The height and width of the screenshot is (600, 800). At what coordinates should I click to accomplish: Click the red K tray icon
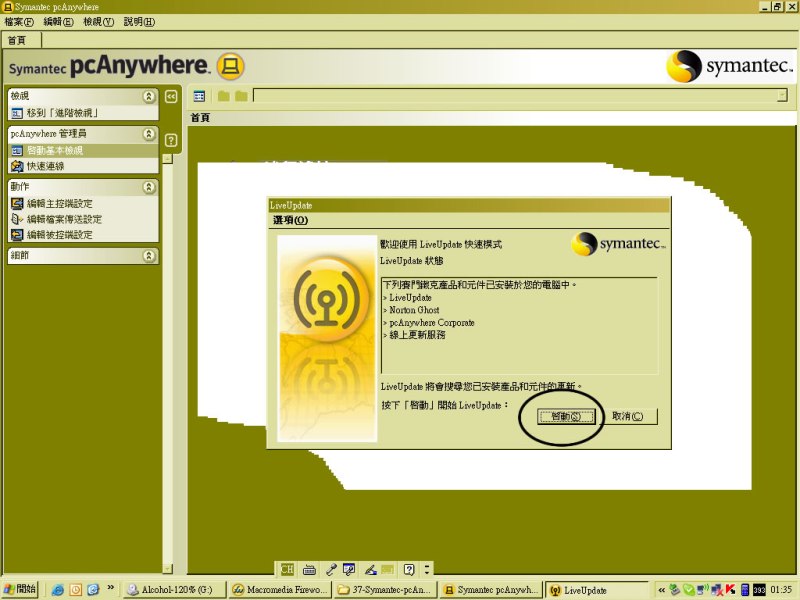coord(730,590)
